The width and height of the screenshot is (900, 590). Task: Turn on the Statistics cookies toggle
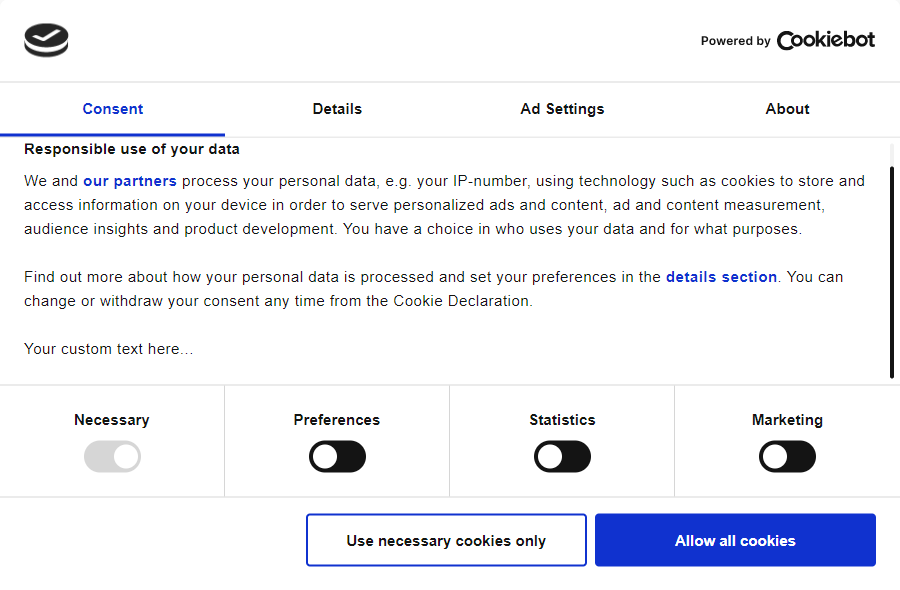562,457
